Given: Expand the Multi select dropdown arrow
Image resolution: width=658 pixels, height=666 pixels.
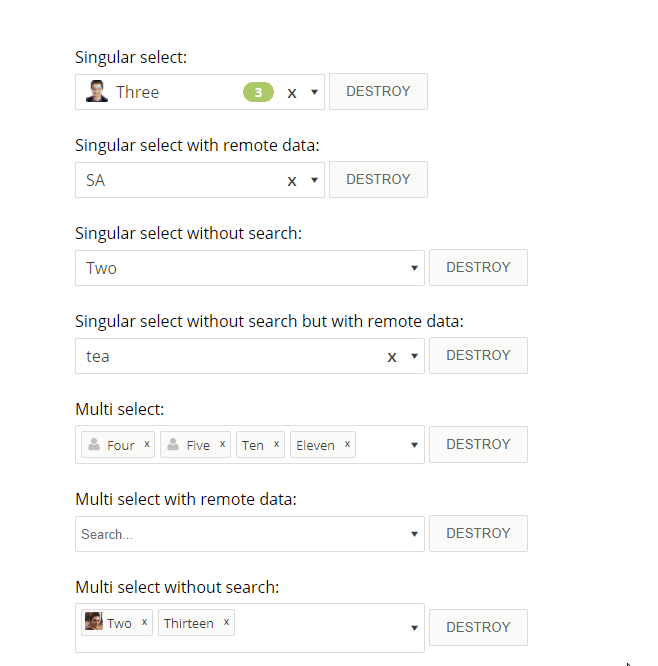Looking at the screenshot, I should 414,445.
